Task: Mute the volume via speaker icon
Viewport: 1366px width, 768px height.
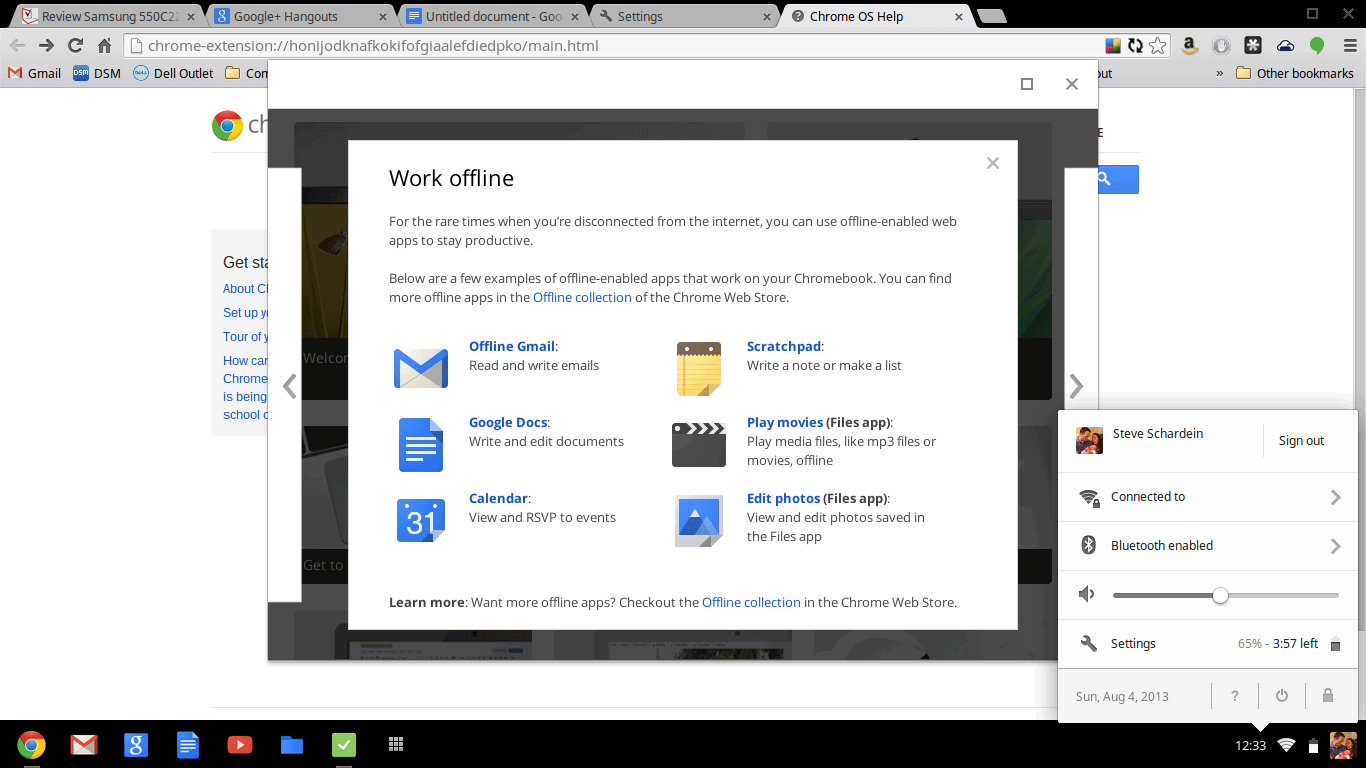Action: click(x=1087, y=595)
